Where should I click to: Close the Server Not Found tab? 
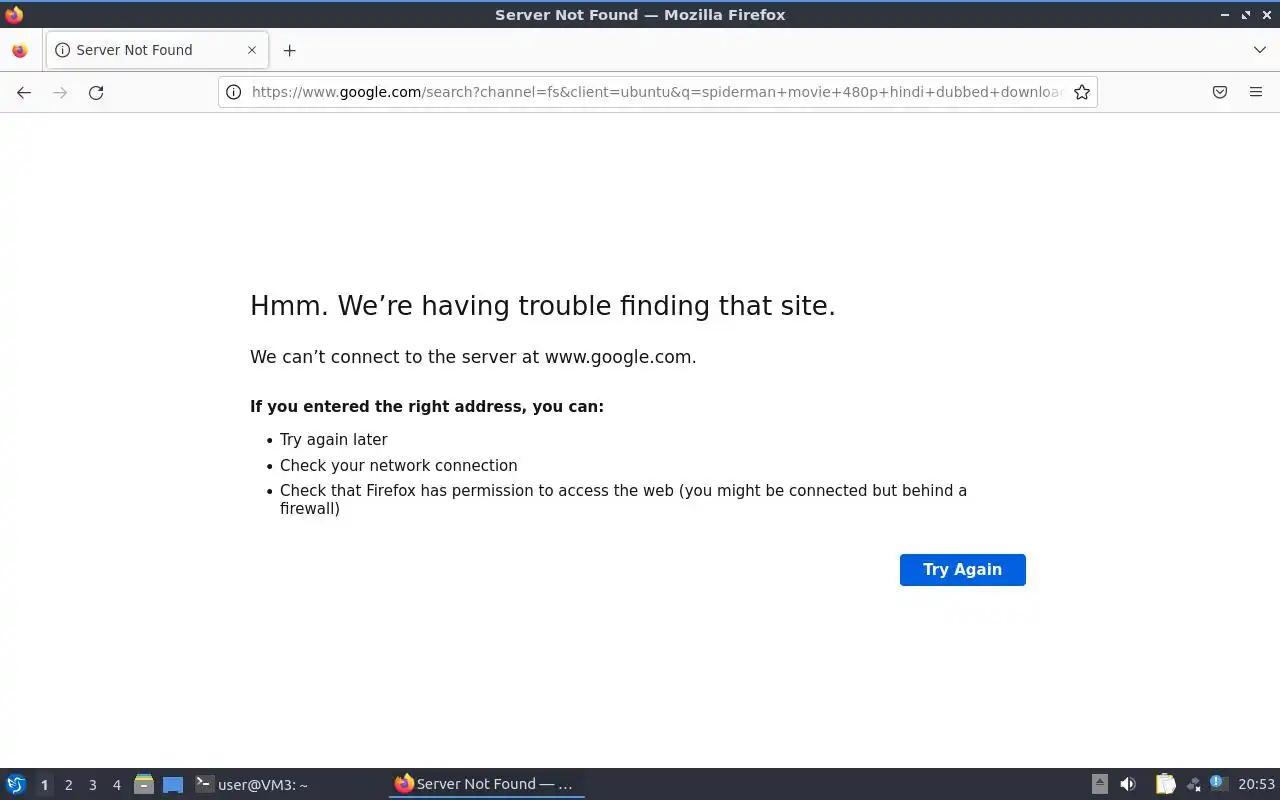point(252,50)
